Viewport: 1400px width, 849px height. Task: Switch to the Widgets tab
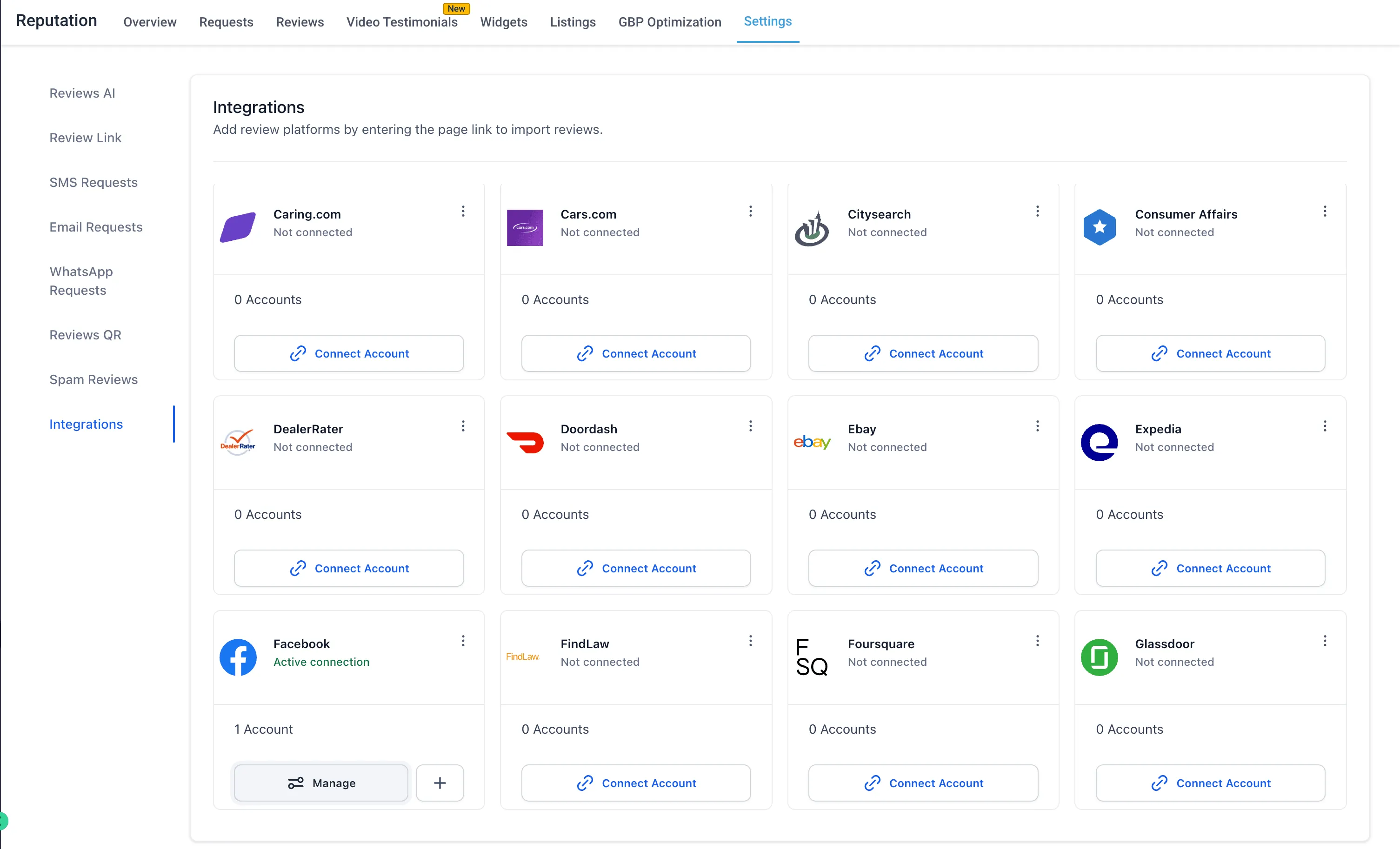coord(503,21)
